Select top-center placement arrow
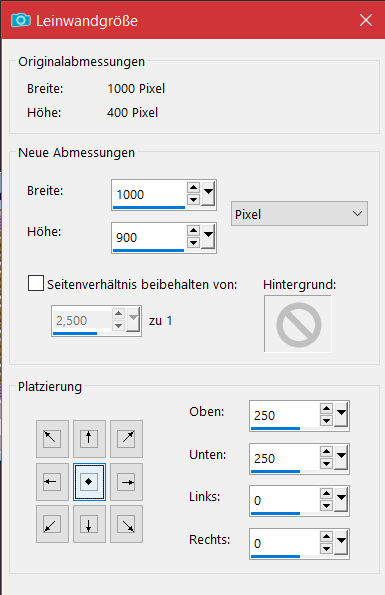The image size is (385, 595). (x=89, y=439)
